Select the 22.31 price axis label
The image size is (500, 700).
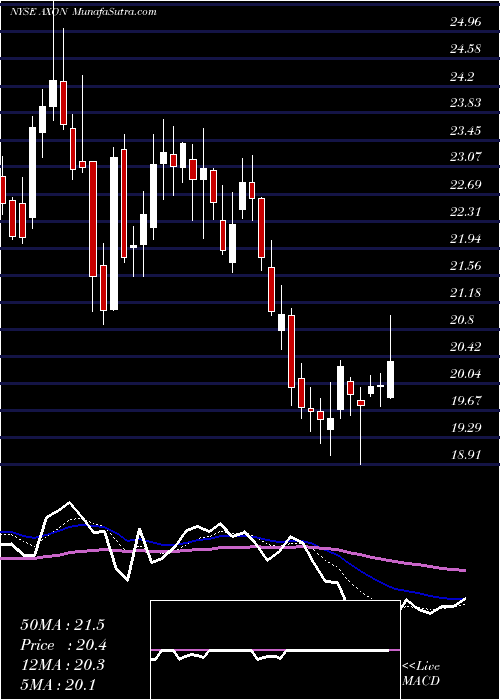465,211
